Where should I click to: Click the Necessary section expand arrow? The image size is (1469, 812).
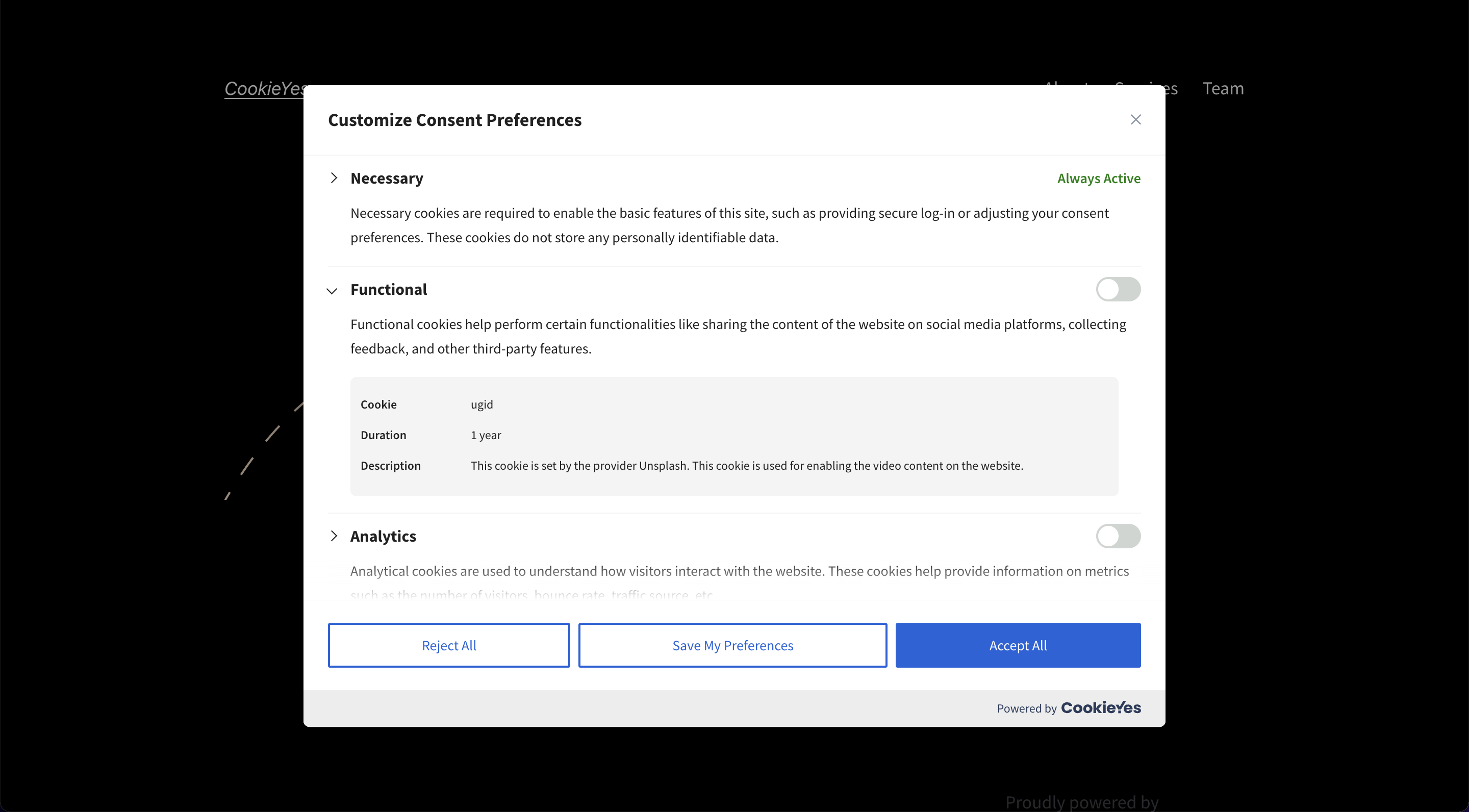[x=334, y=178]
